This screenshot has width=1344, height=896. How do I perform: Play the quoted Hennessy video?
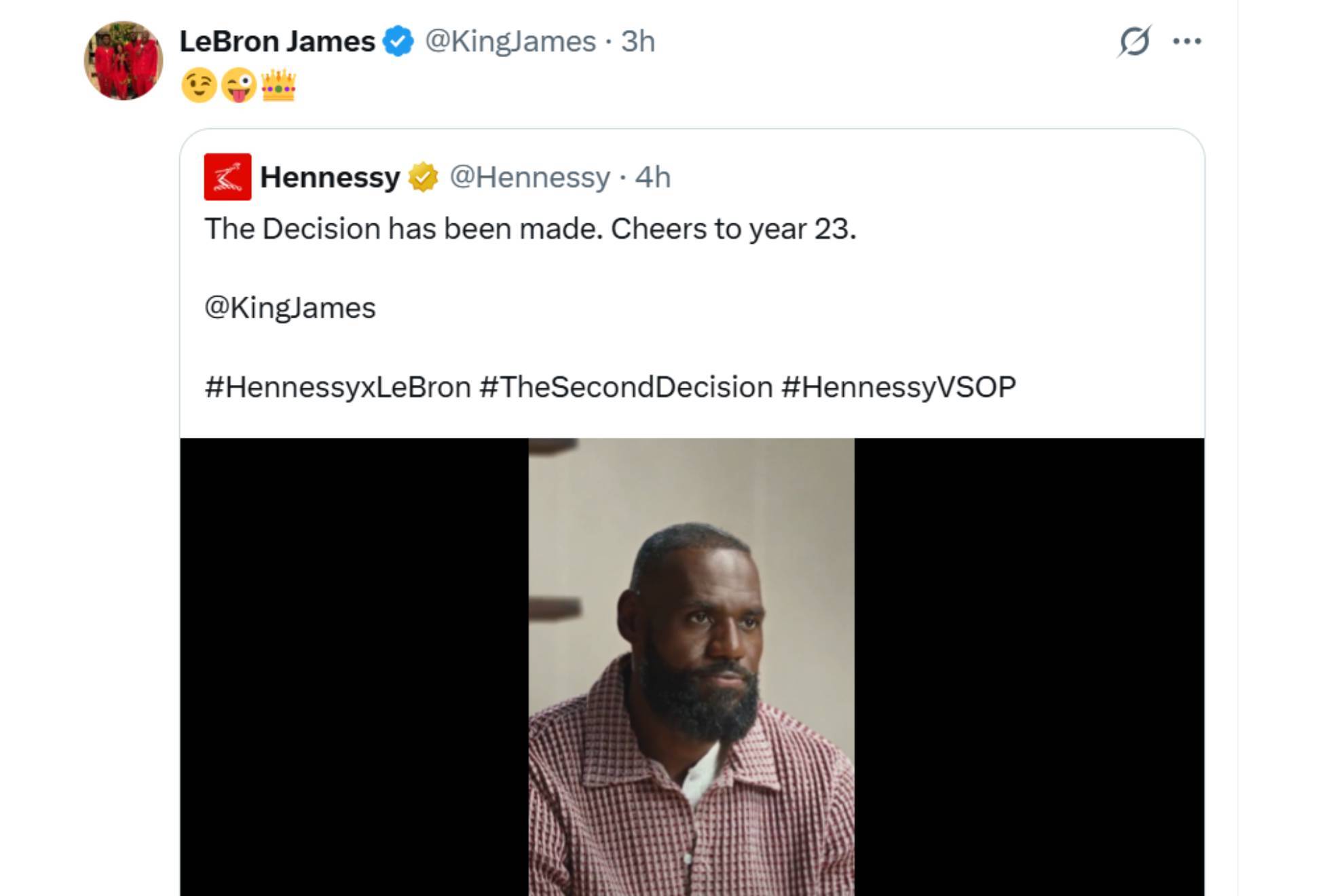pyautogui.click(x=691, y=667)
